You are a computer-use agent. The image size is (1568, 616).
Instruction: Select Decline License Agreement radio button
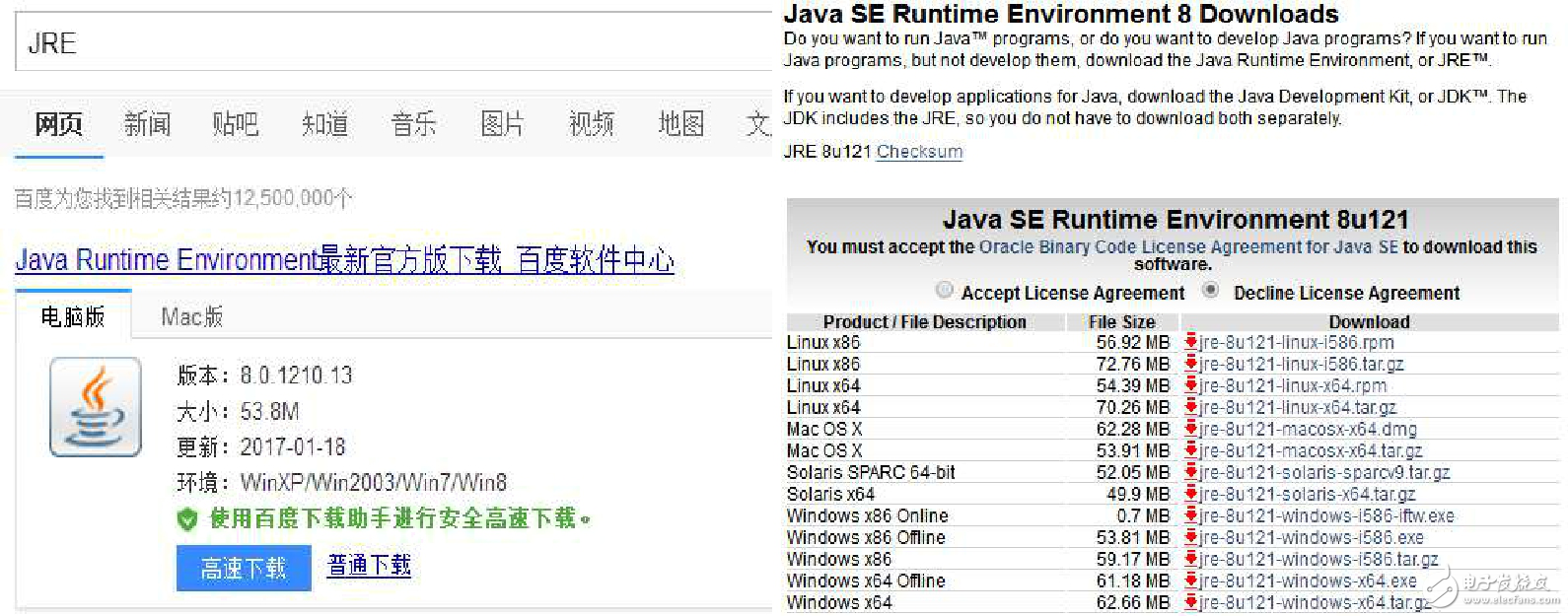click(x=1211, y=290)
